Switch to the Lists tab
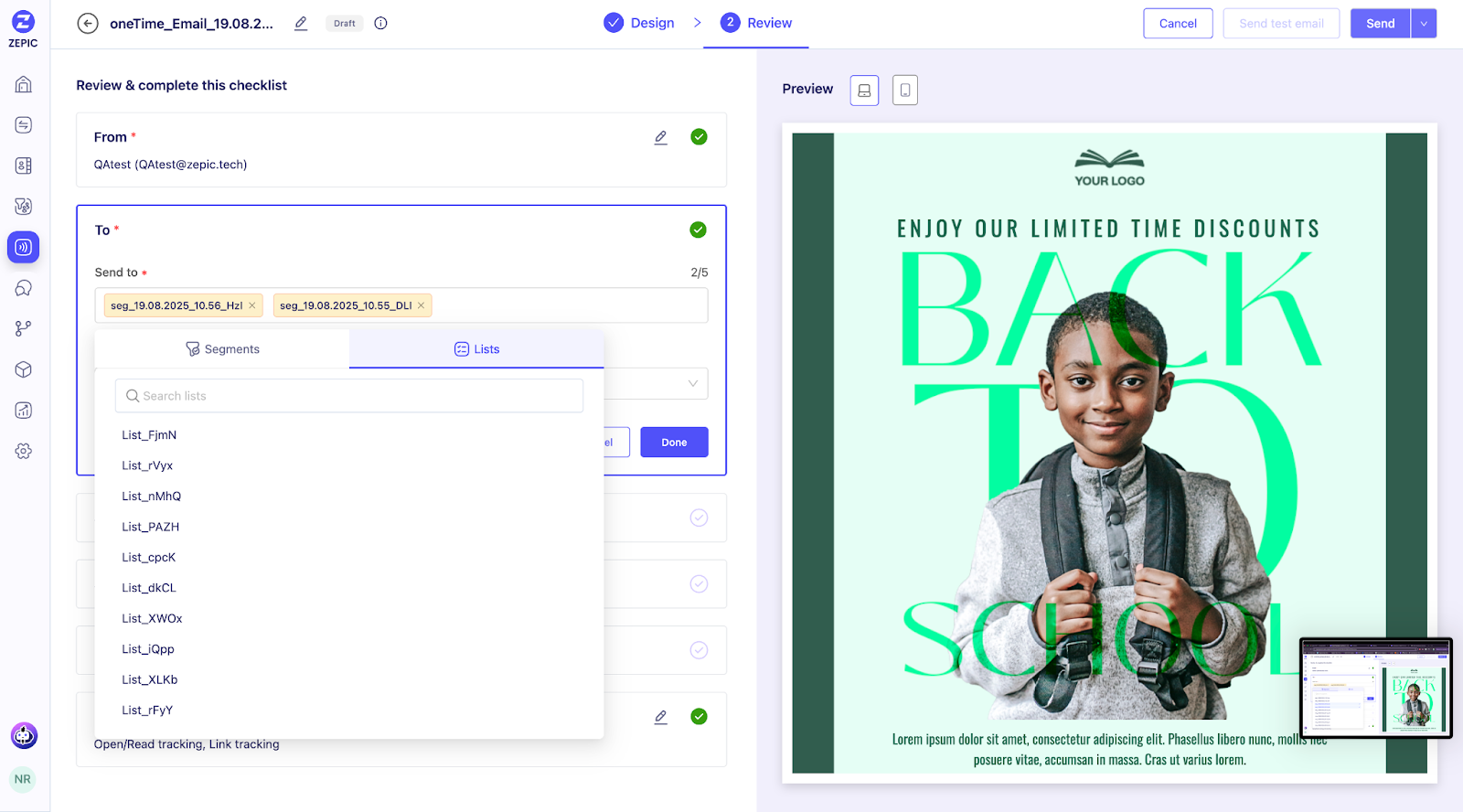Image resolution: width=1463 pixels, height=812 pixels. click(476, 349)
